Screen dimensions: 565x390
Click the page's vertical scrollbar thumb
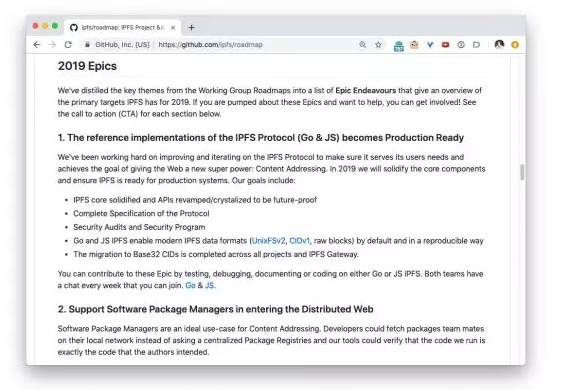(522, 172)
